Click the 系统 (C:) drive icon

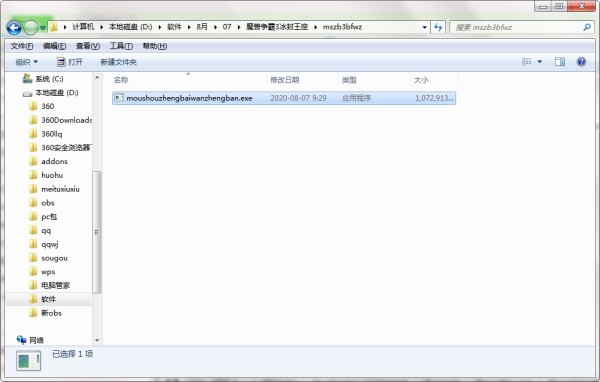point(27,78)
